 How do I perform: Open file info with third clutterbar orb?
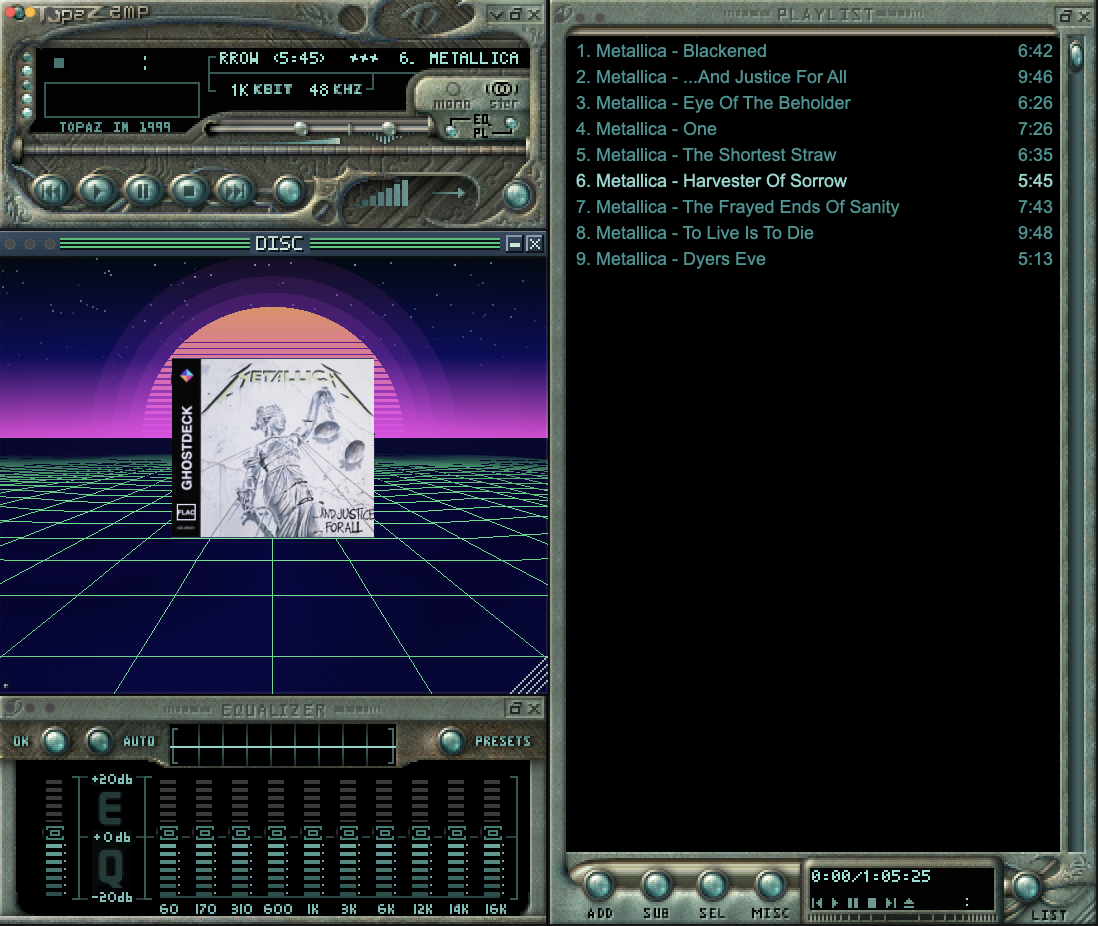pyautogui.click(x=27, y=85)
